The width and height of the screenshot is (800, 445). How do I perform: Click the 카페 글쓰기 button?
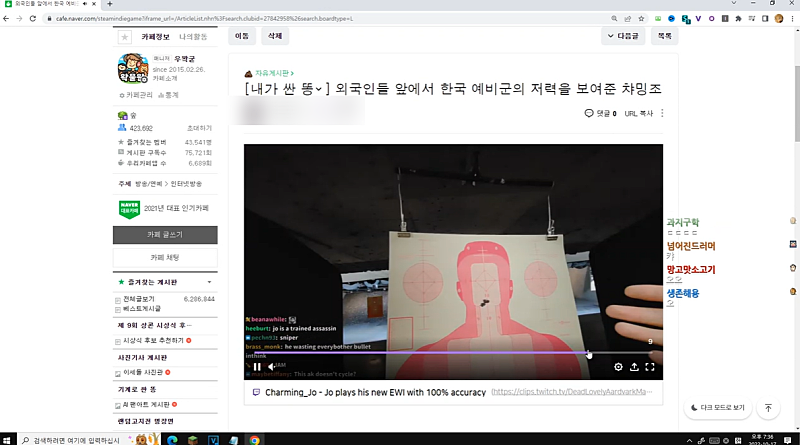[x=165, y=234]
